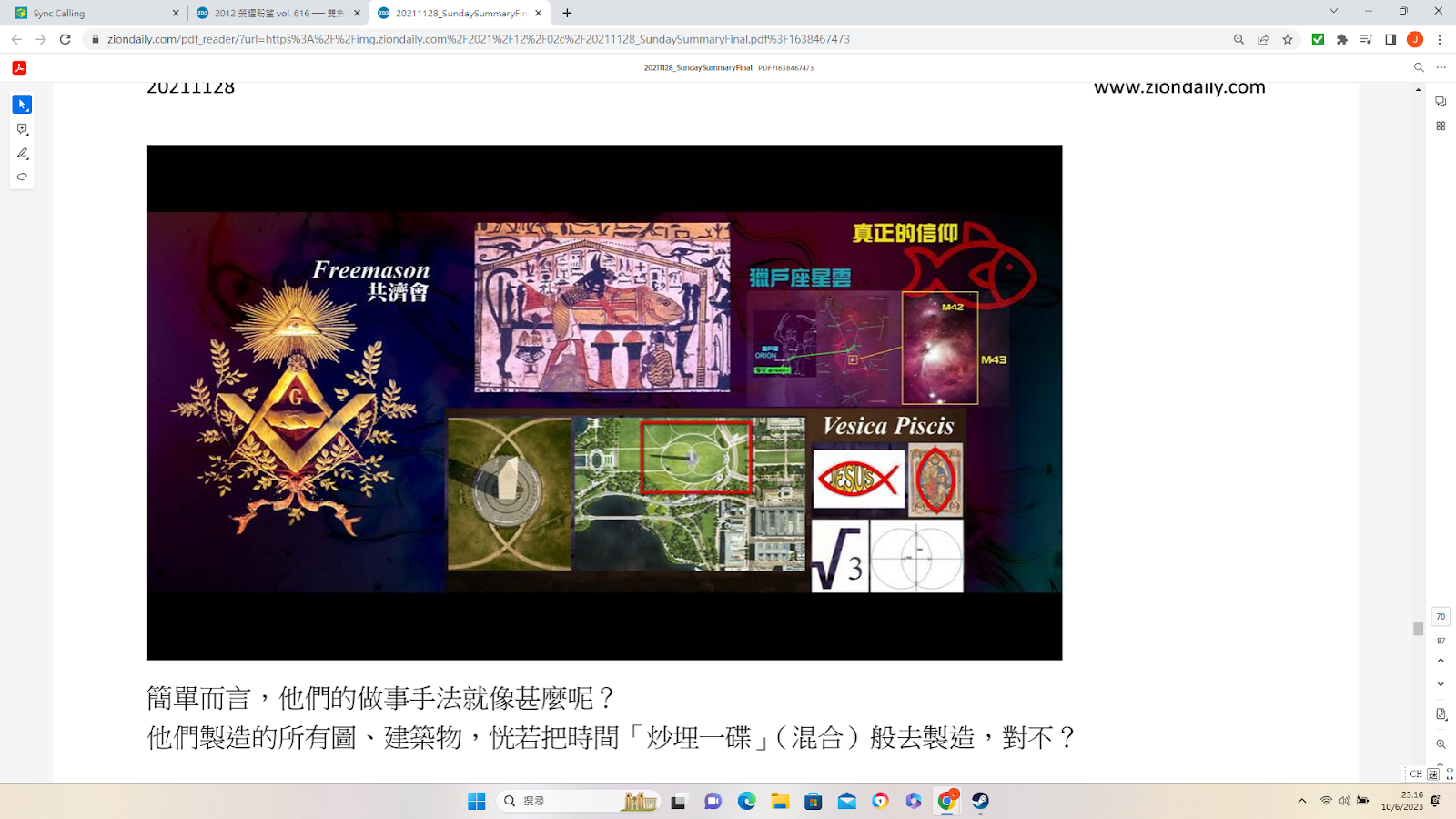Viewport: 1456px width, 819px height.
Task: Click the Freemason slide image in PDF
Action: point(604,402)
